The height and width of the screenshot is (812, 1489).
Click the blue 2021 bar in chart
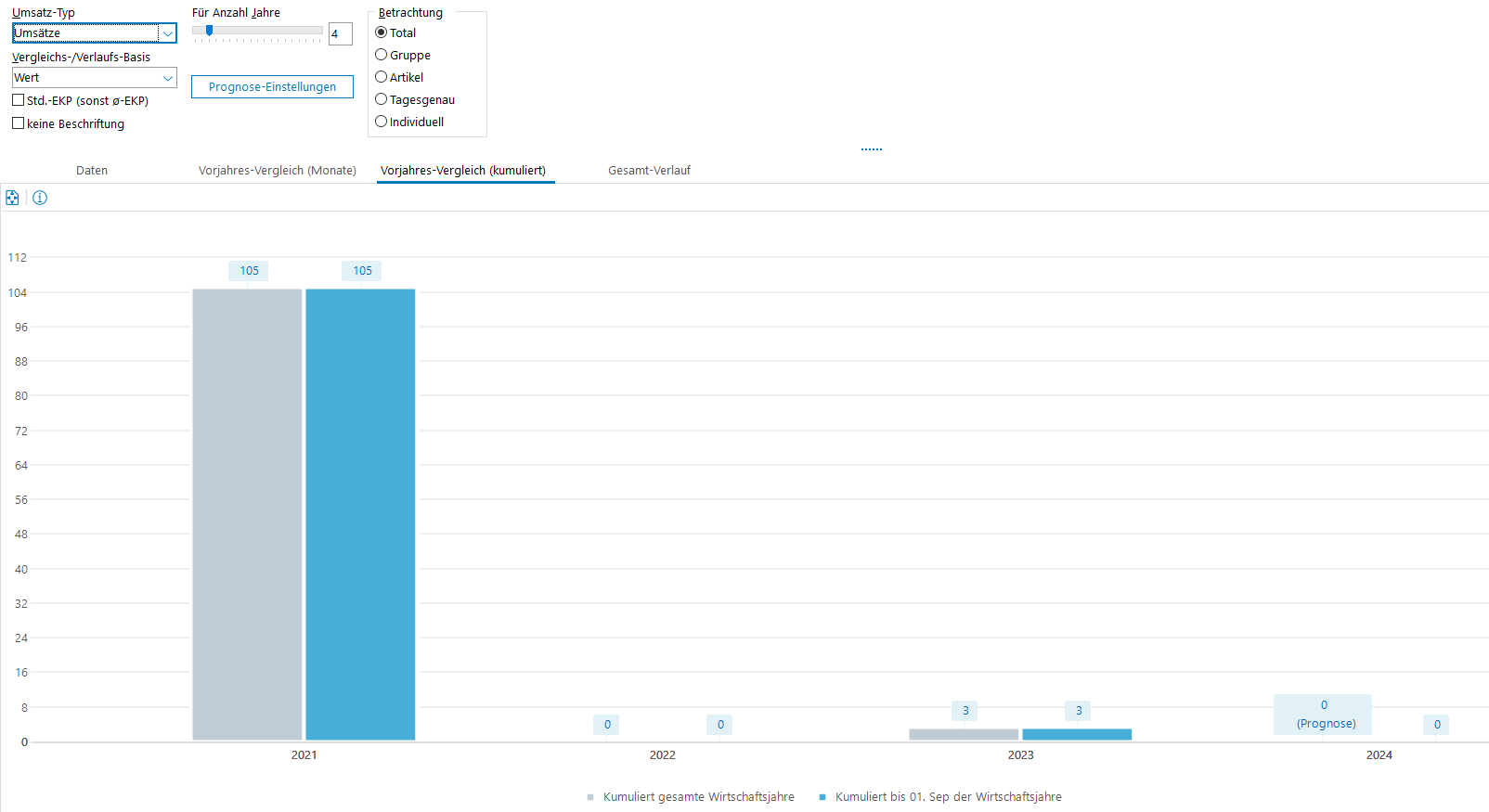(360, 514)
